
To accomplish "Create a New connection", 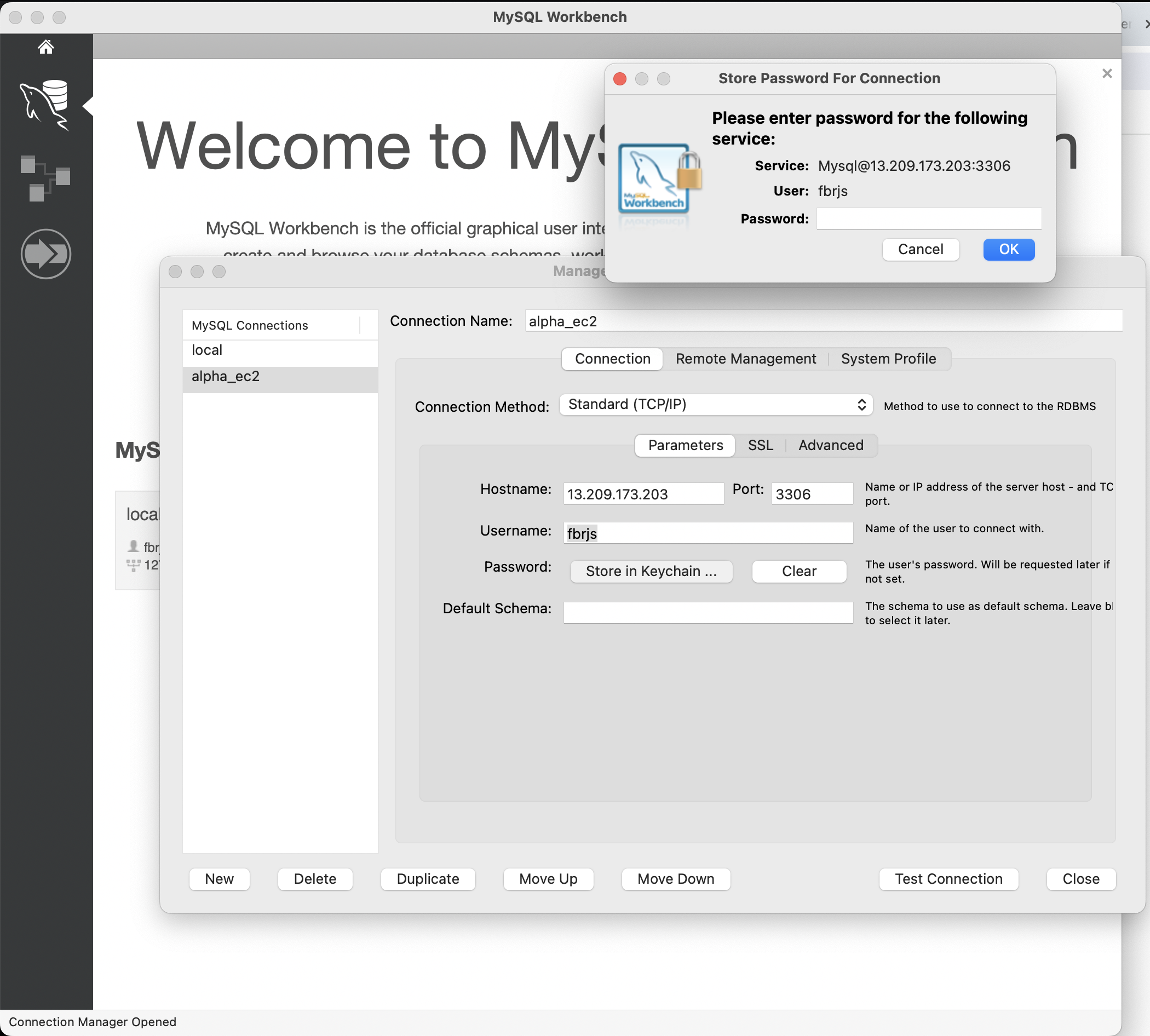I will (219, 879).
